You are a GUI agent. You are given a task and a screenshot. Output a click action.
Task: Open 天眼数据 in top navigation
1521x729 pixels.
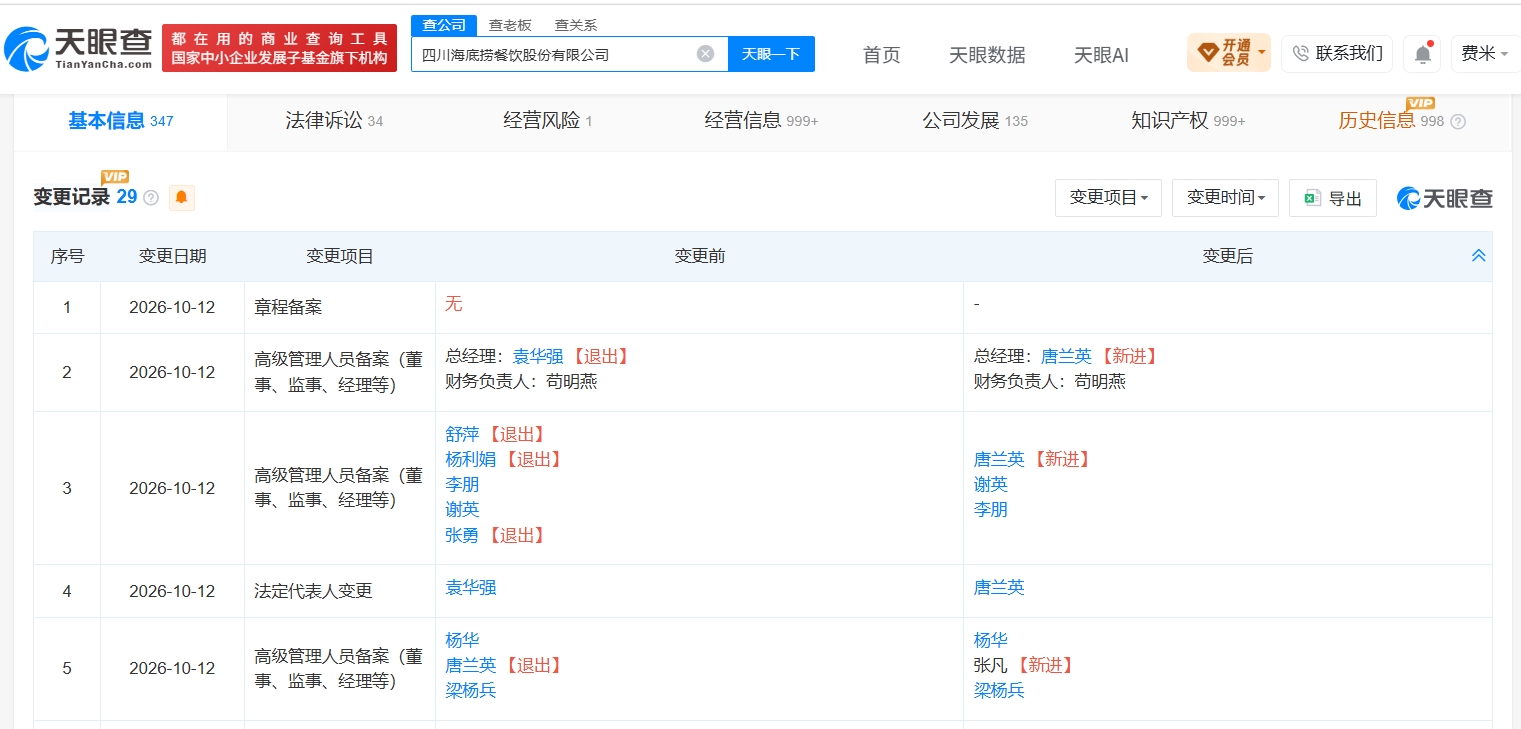coord(987,55)
